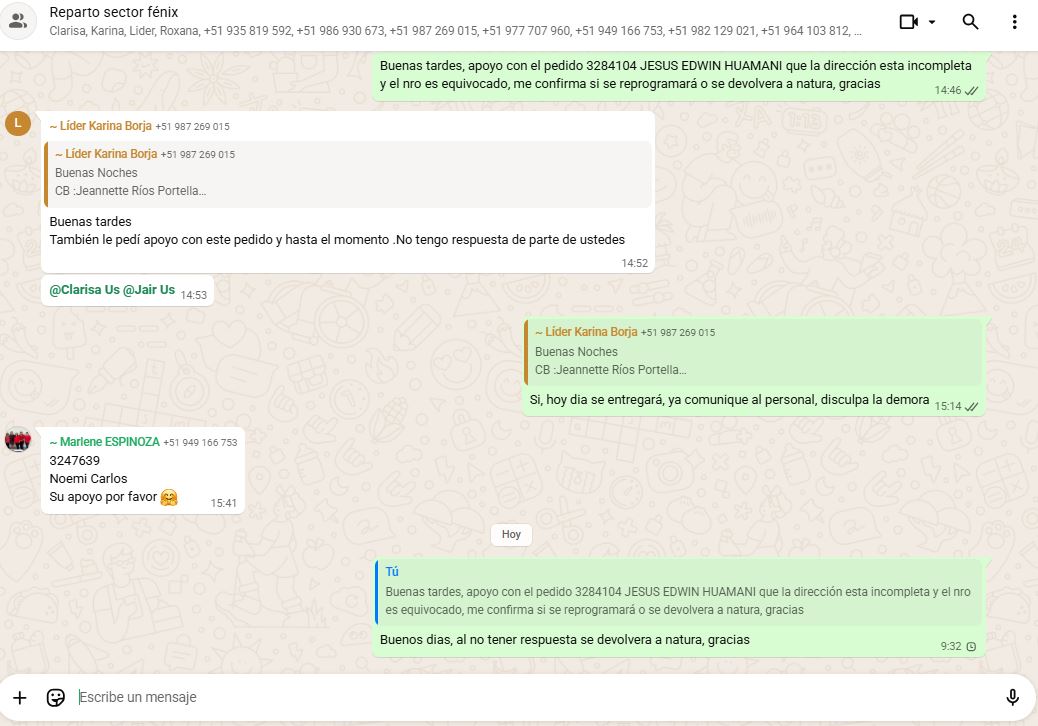Screen dimensions: 1038x726
Task: Record a voice message with the microphone
Action: pyautogui.click(x=1012, y=697)
